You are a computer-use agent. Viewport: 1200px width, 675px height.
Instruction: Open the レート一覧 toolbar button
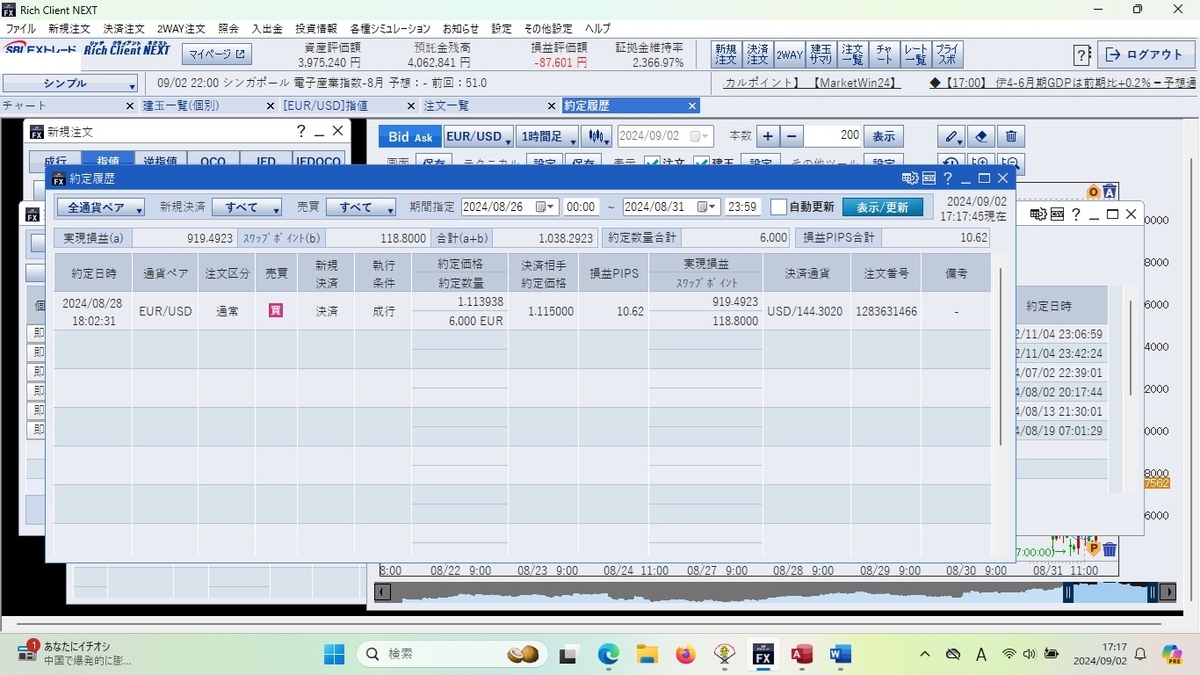[x=915, y=54]
